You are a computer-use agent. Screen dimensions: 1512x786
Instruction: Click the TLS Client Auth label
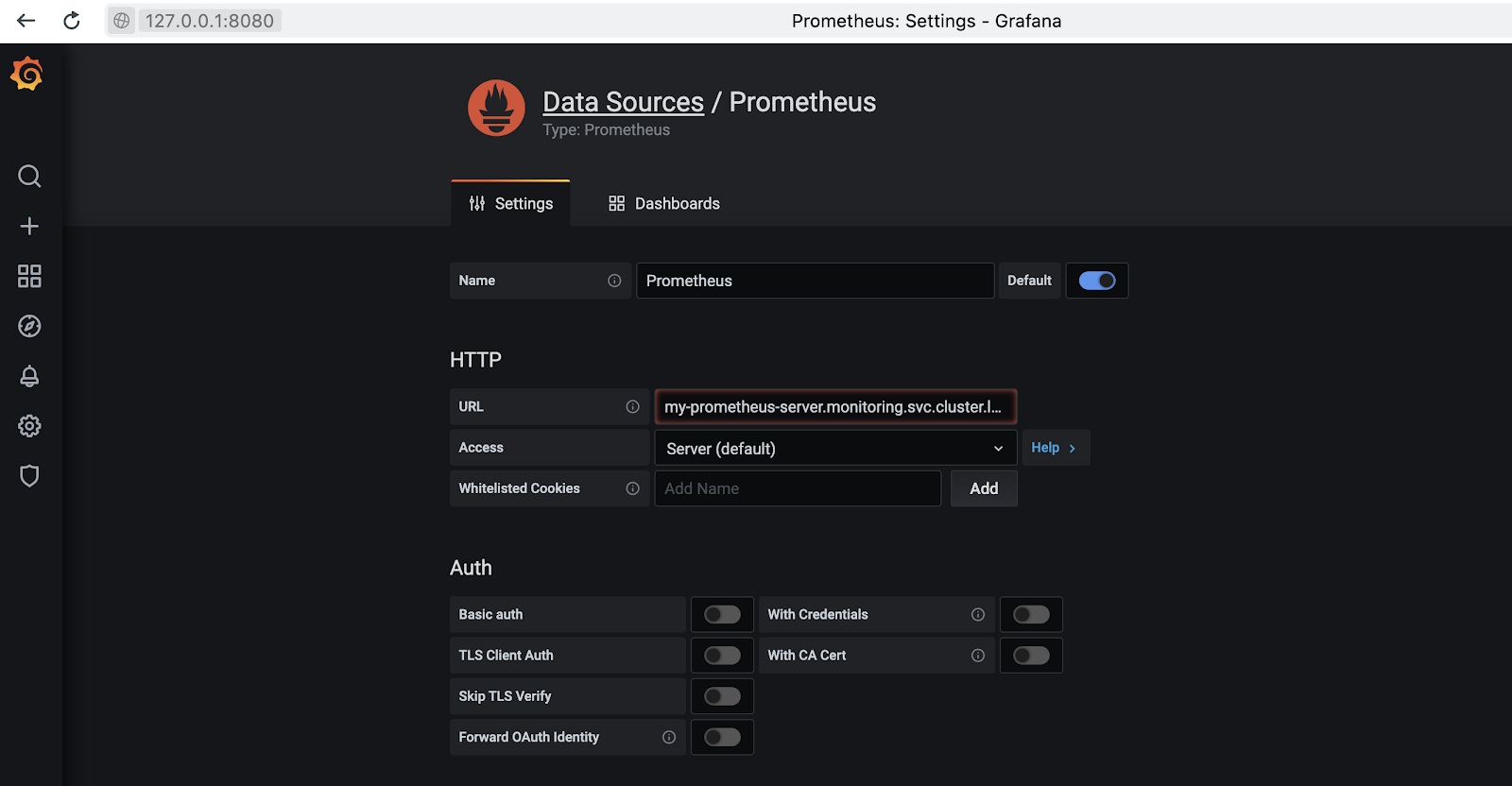coord(506,656)
